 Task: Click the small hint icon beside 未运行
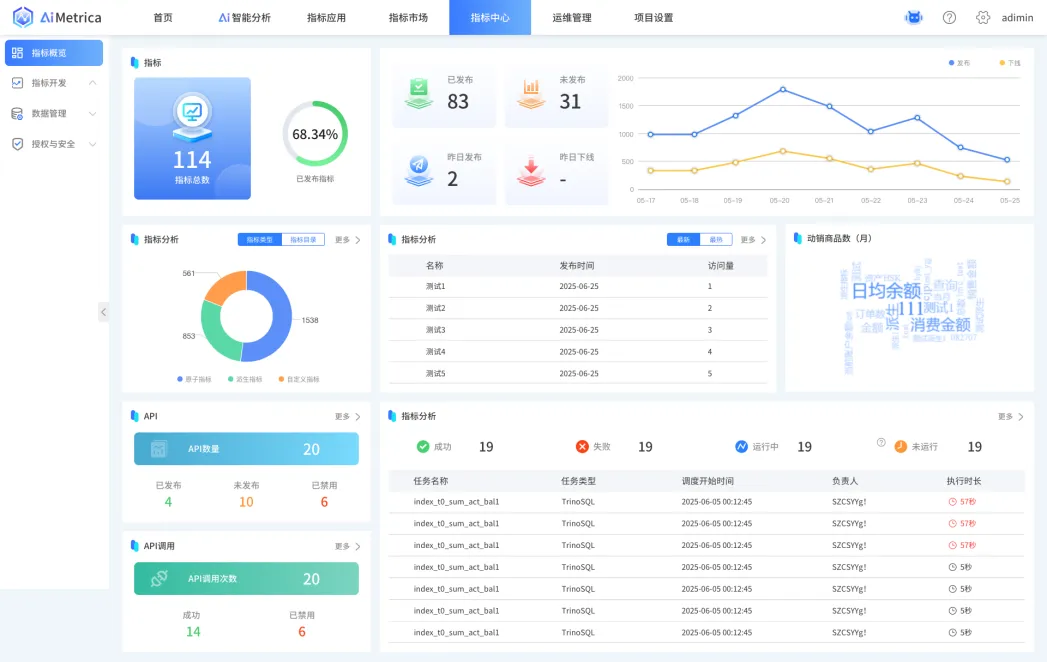pos(881,442)
